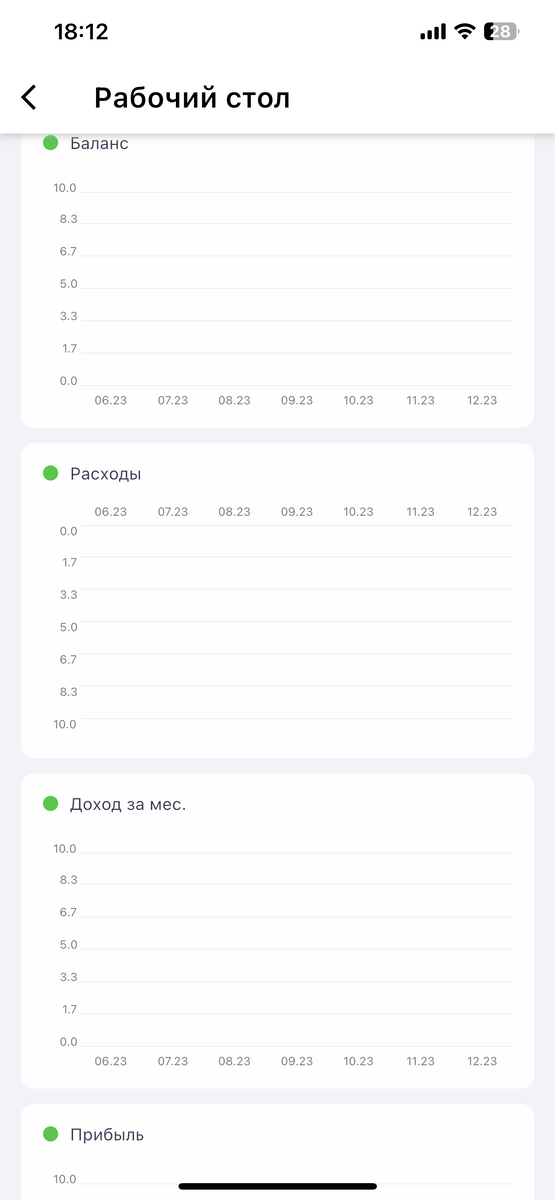The image size is (555, 1200).
Task: Select 06.23 on the Баланс chart axis
Action: tap(111, 400)
